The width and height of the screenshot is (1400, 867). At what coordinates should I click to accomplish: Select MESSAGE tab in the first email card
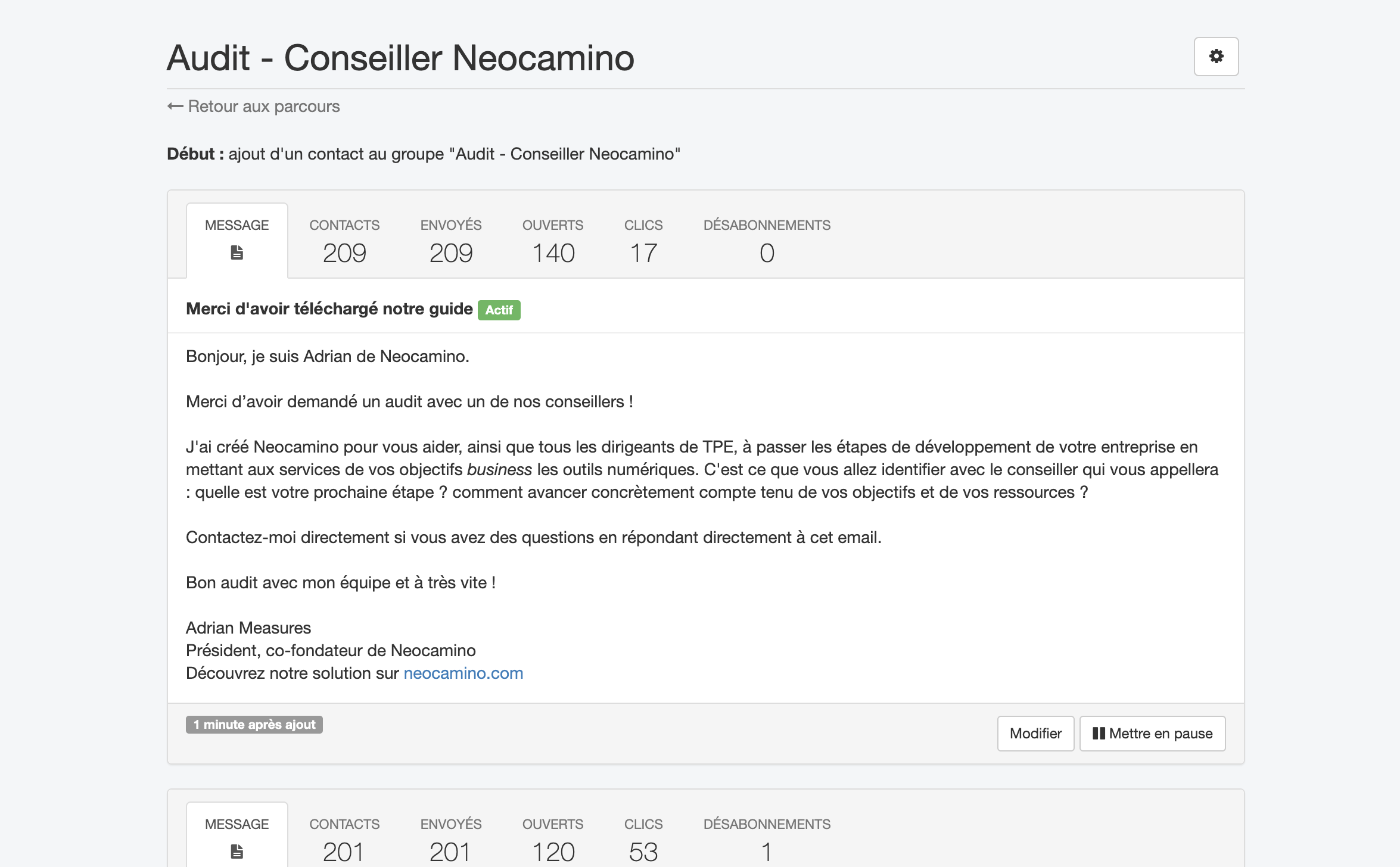click(x=237, y=240)
